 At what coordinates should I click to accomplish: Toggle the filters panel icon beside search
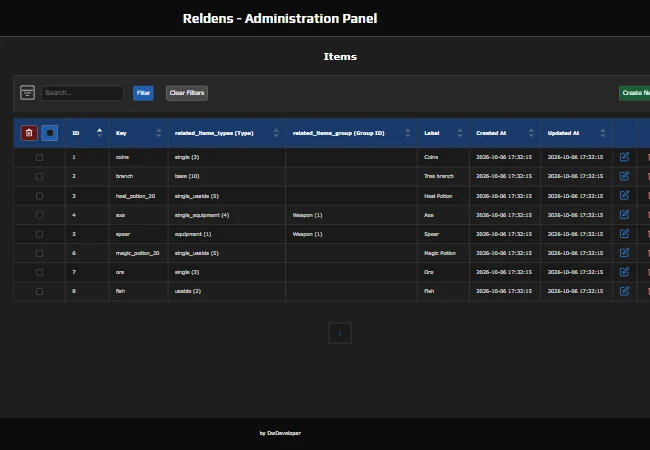click(x=27, y=92)
